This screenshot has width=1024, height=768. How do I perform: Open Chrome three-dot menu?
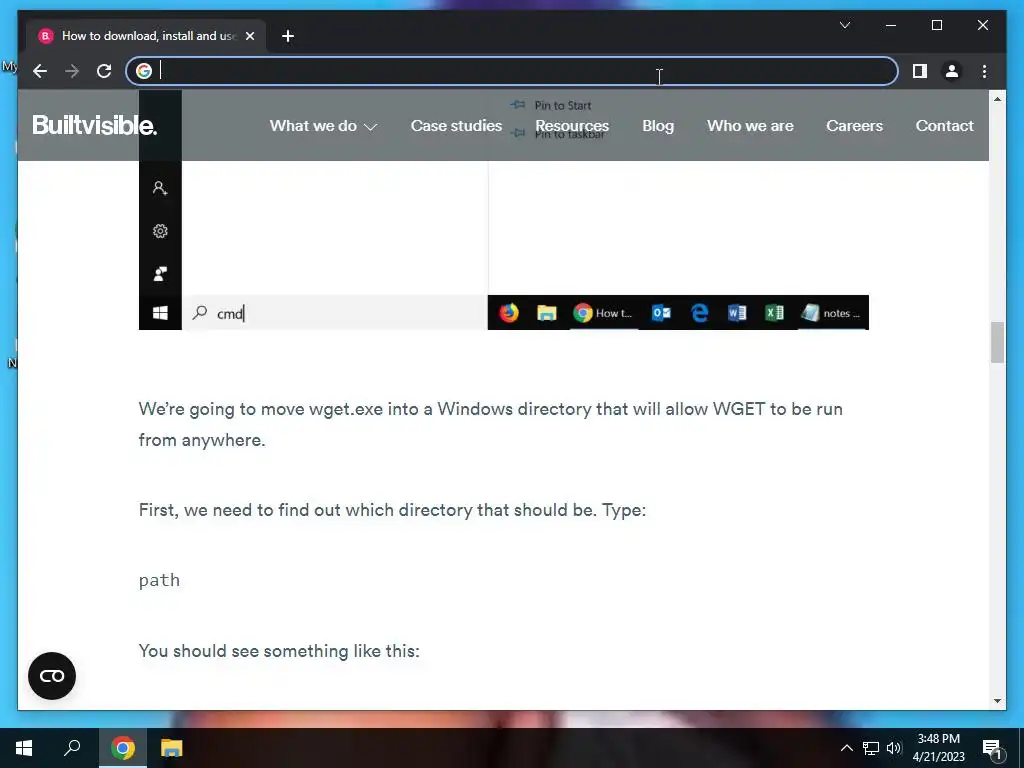984,71
